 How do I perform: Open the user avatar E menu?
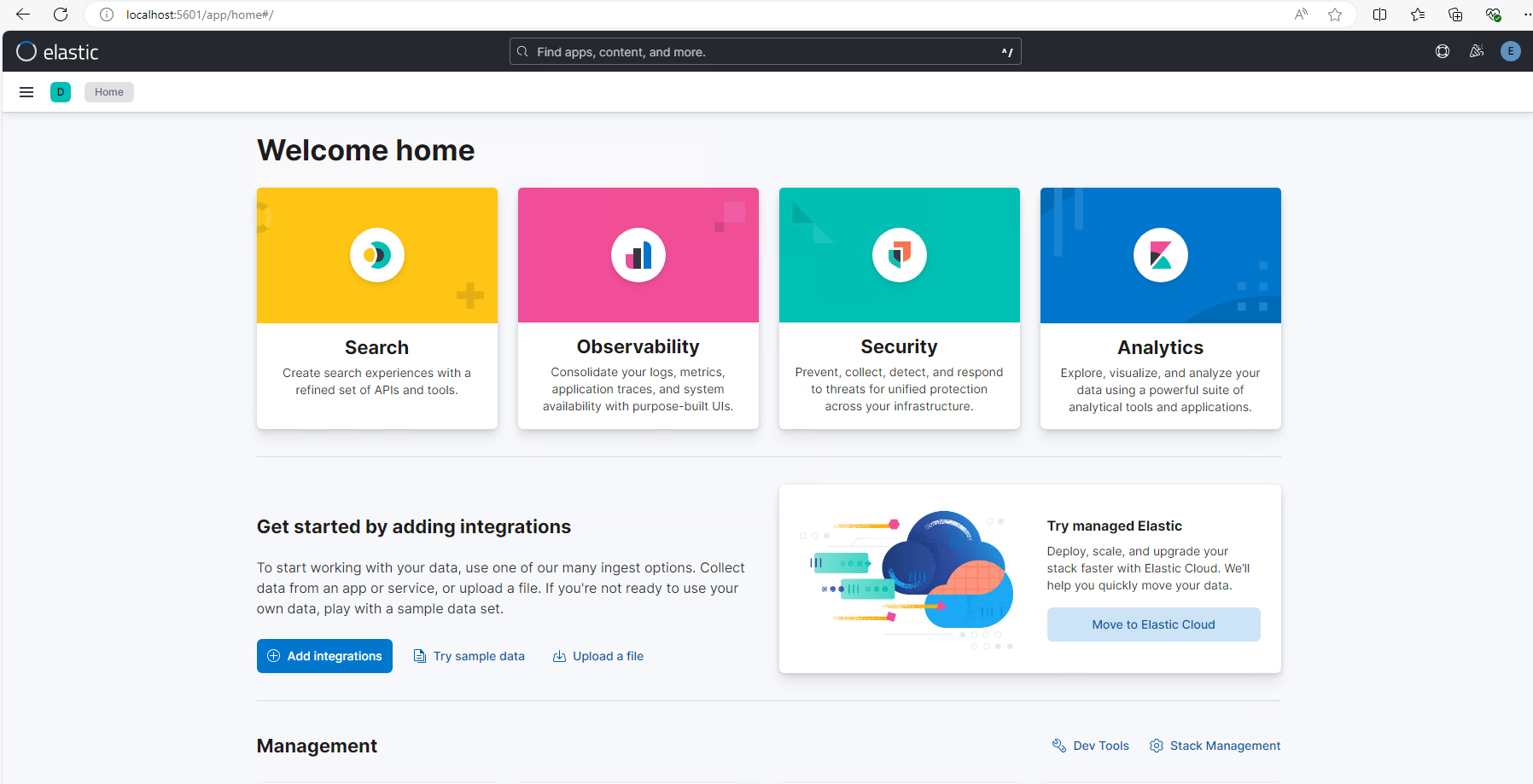click(x=1510, y=51)
